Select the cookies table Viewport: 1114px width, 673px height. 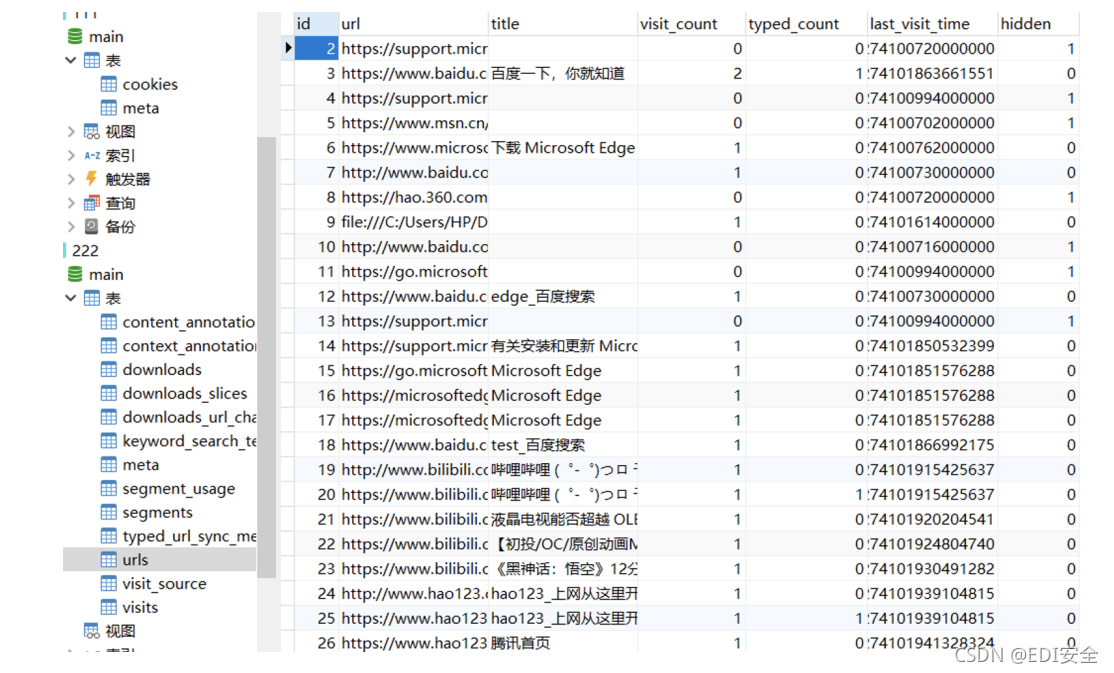150,84
